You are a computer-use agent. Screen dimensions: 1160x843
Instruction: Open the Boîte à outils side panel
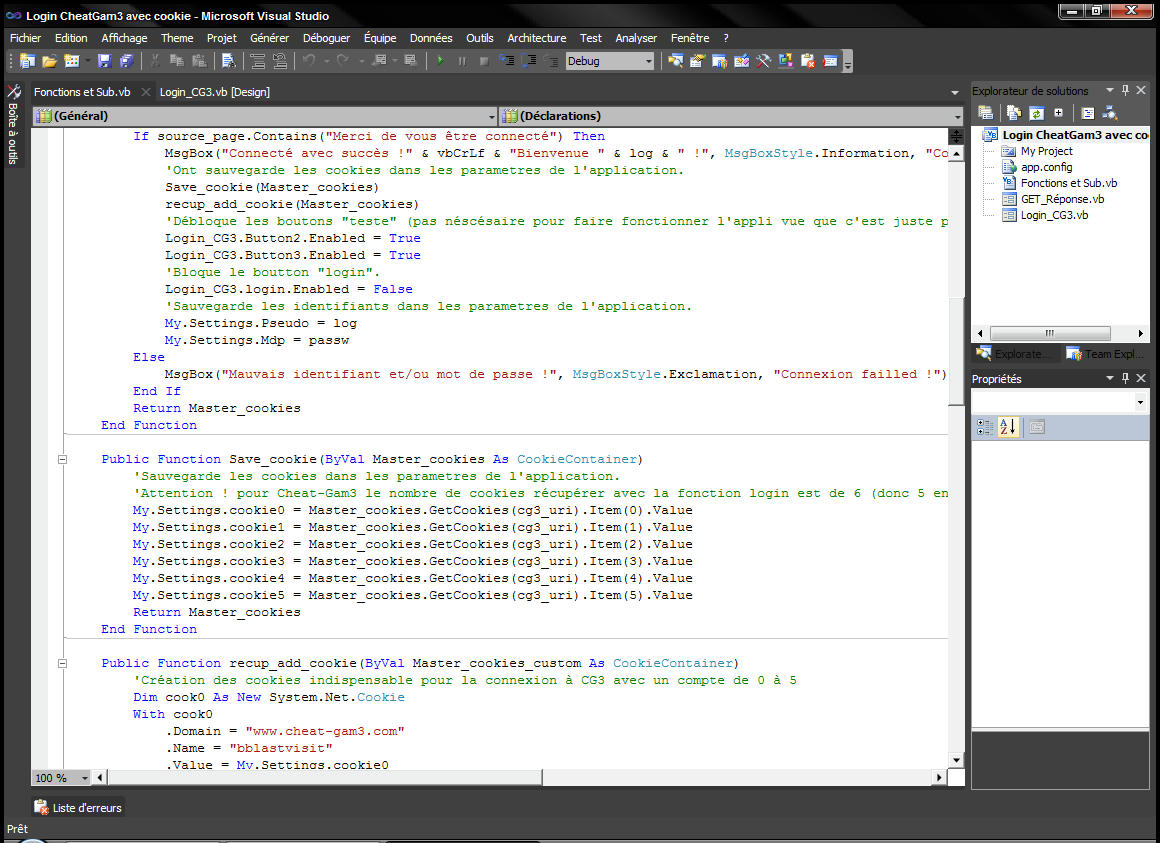click(x=13, y=123)
